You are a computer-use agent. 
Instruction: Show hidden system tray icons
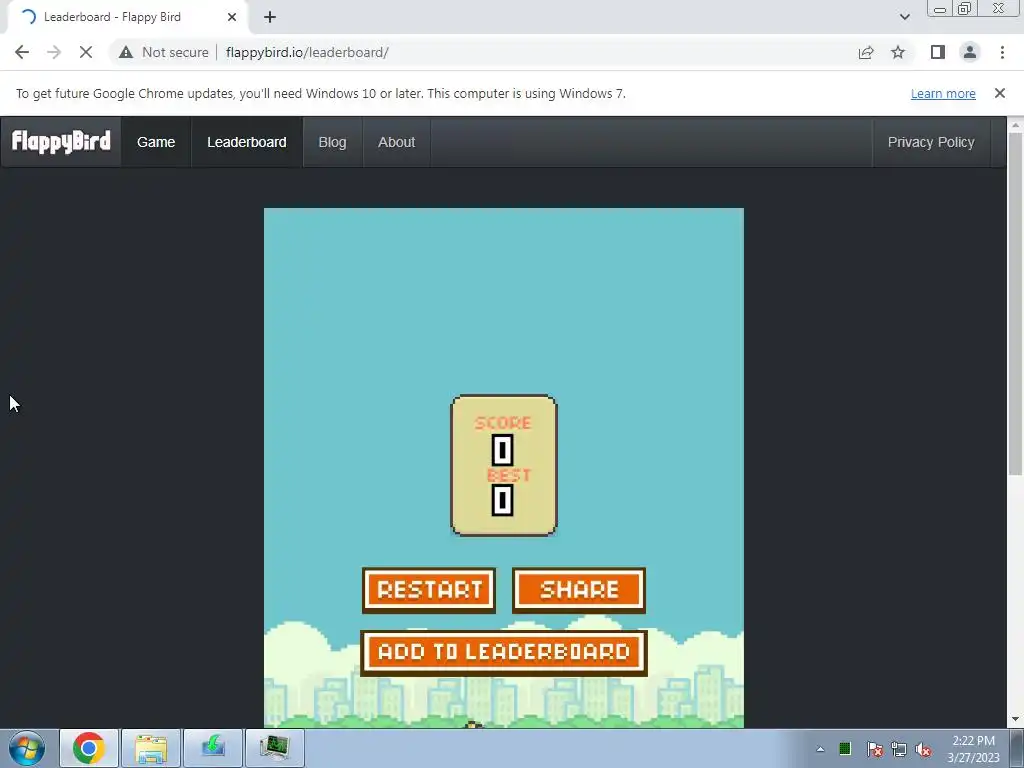point(820,749)
